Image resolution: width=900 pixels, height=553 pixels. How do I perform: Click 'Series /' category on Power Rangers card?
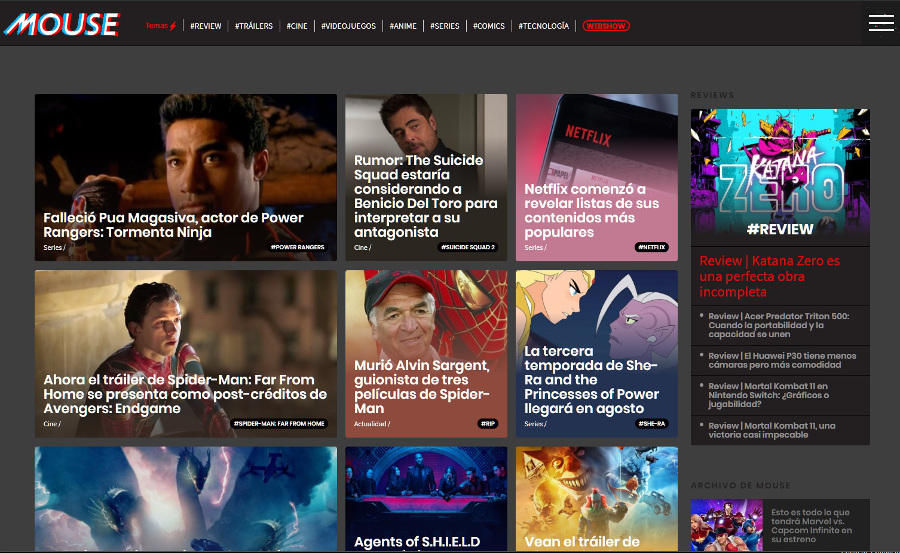55,248
